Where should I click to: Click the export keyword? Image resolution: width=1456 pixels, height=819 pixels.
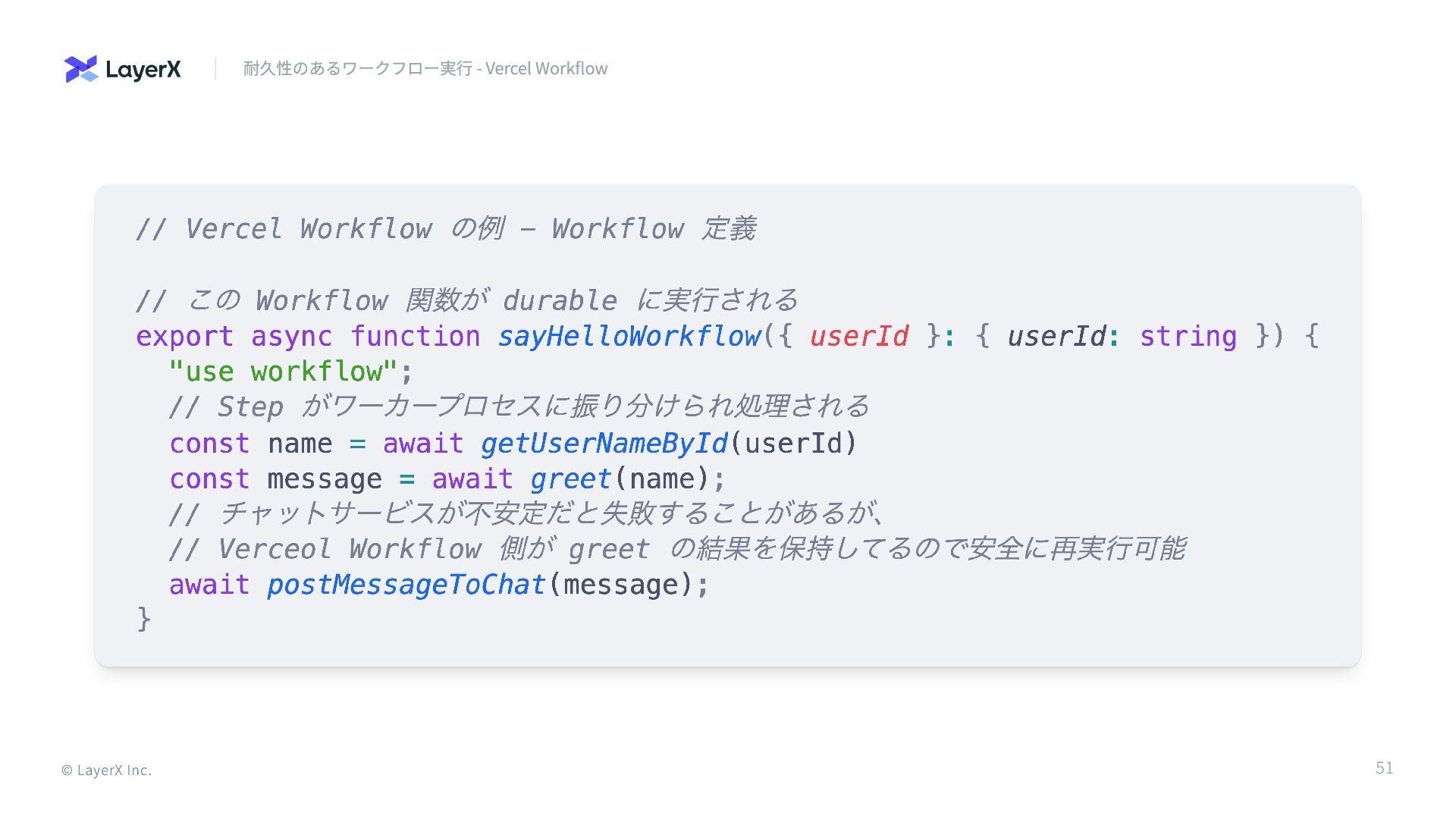pos(184,336)
